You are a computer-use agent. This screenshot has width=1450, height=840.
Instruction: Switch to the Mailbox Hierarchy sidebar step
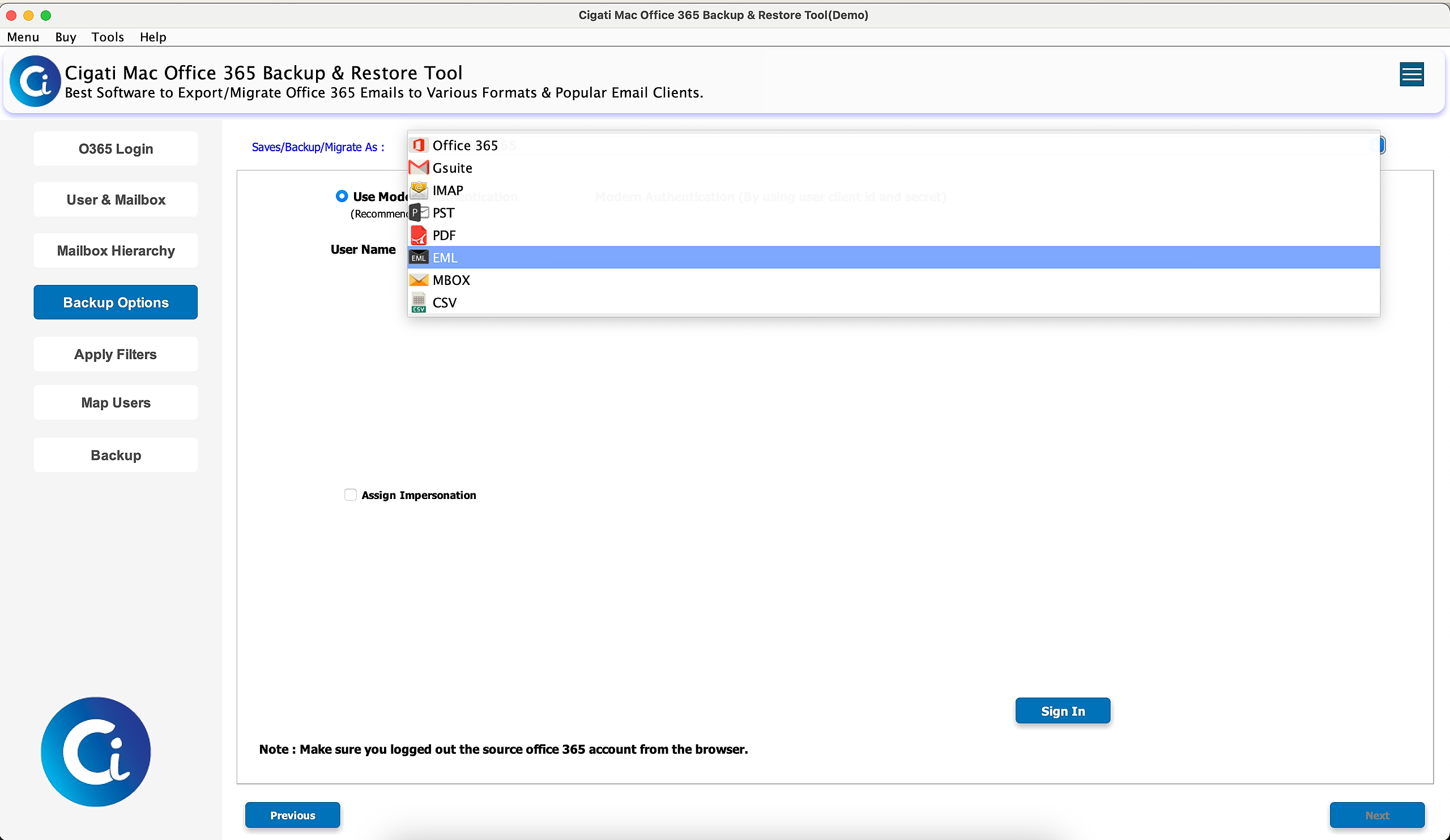pyautogui.click(x=116, y=250)
